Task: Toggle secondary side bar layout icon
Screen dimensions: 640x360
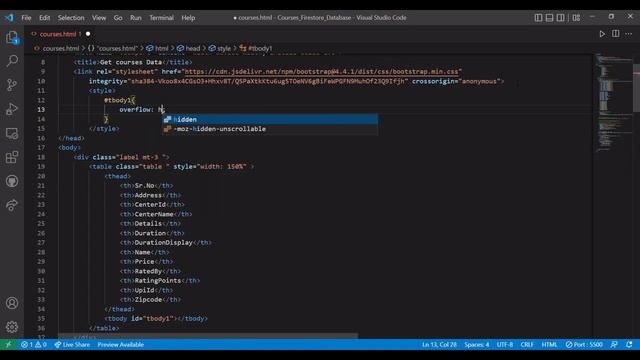Action: 560,18
